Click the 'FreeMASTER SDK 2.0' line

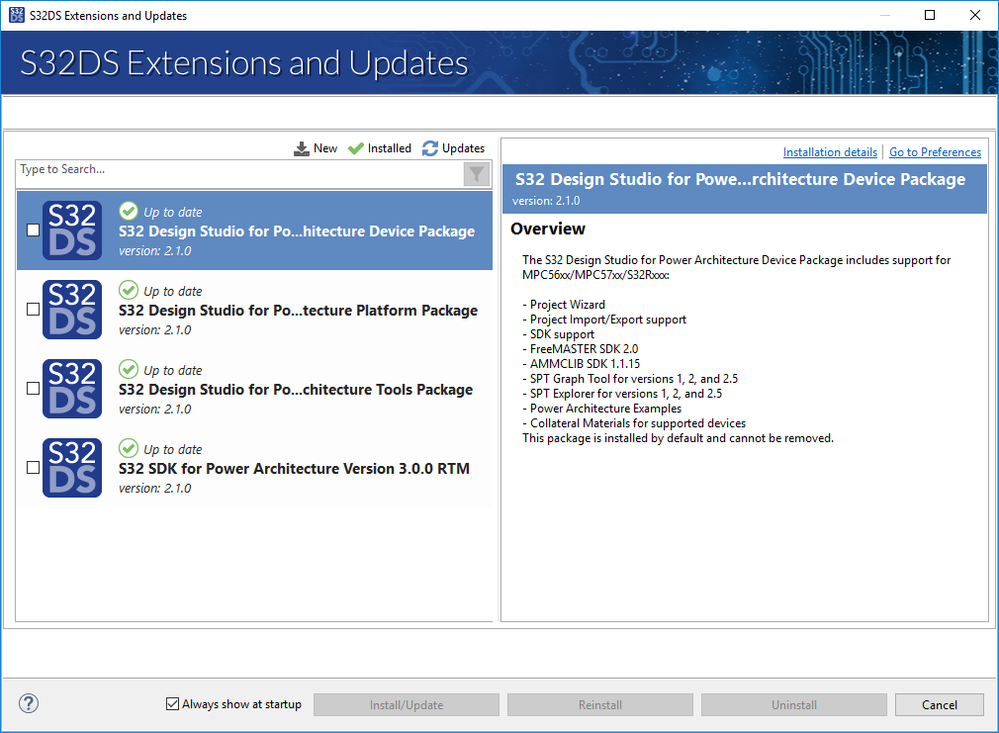click(x=580, y=349)
